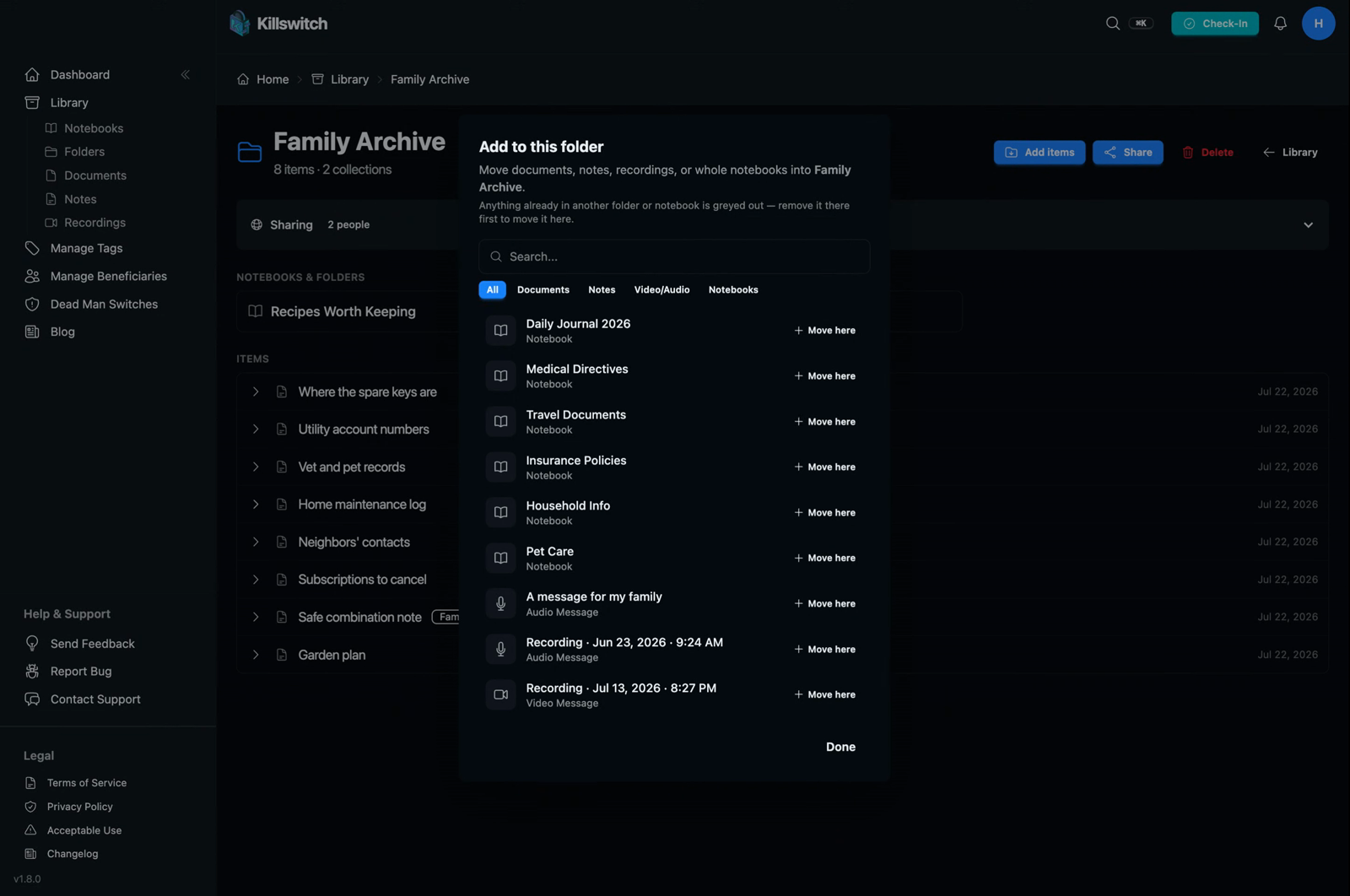Click Daily Journal 2026 notebook icon
1350x896 pixels.
click(500, 331)
